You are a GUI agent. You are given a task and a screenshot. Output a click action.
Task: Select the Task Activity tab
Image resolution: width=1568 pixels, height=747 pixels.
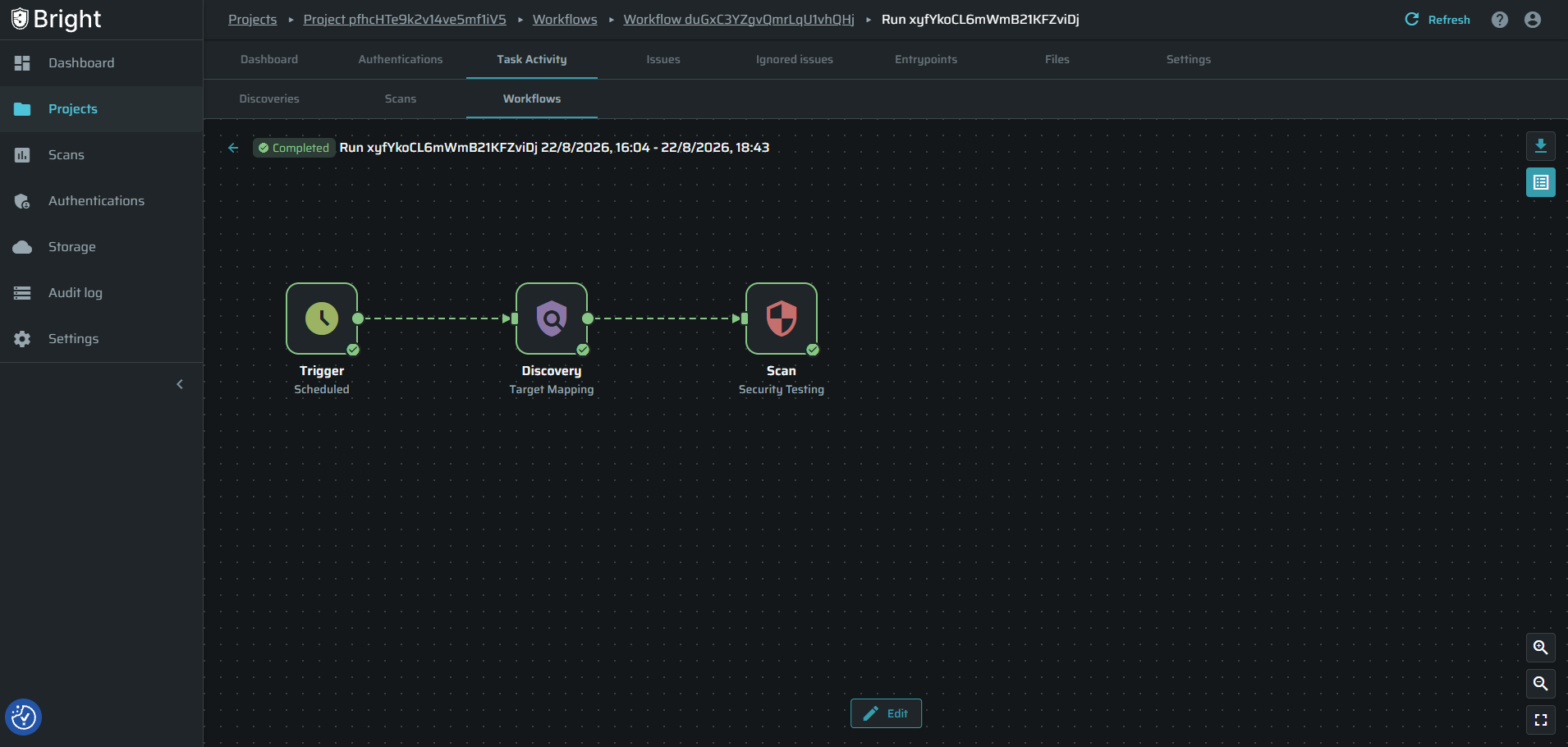coord(532,60)
